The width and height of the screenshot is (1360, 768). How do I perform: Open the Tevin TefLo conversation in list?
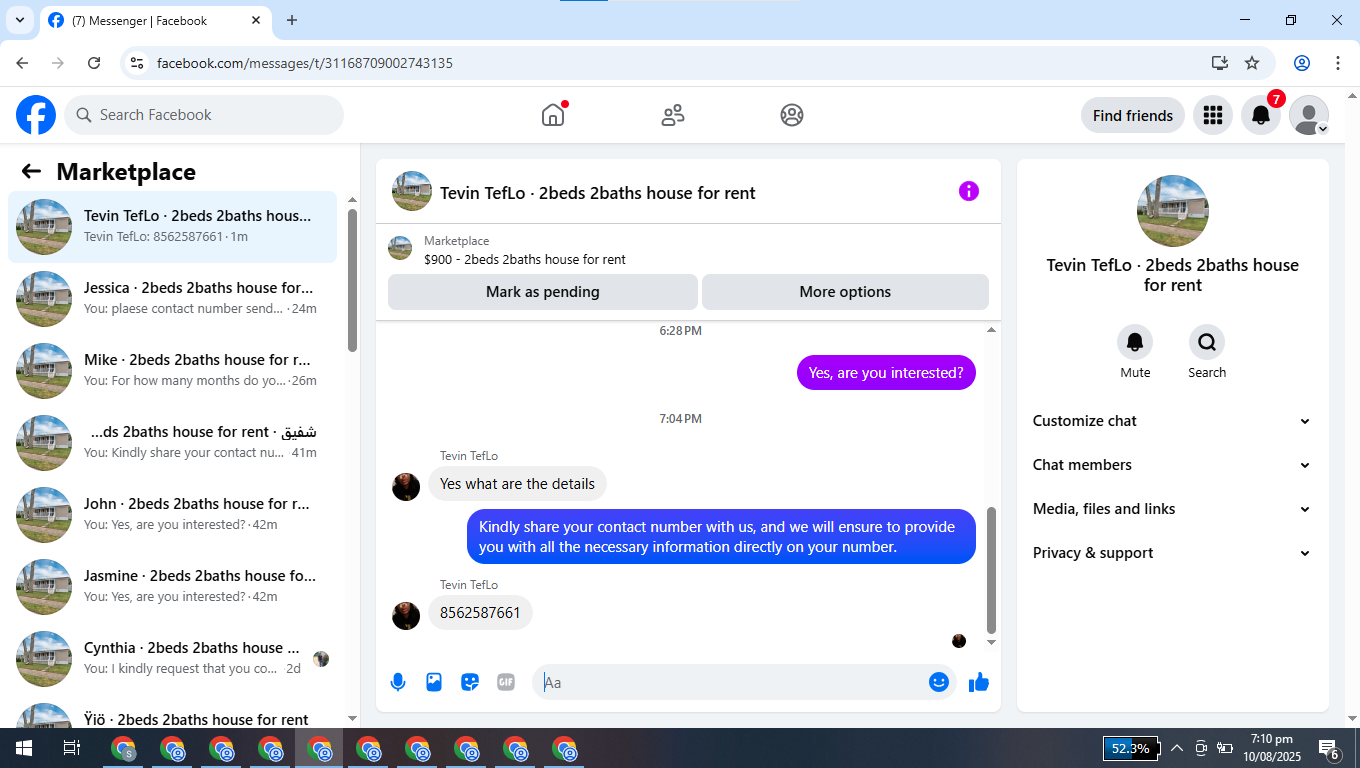point(172,227)
